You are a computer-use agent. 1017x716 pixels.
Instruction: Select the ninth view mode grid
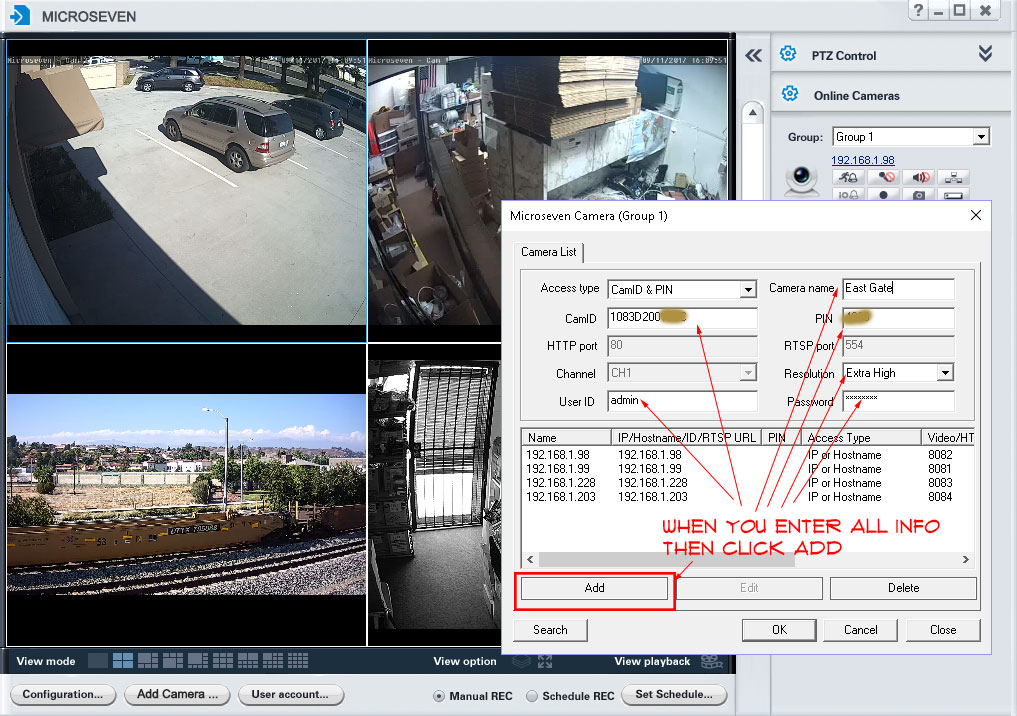tap(298, 660)
